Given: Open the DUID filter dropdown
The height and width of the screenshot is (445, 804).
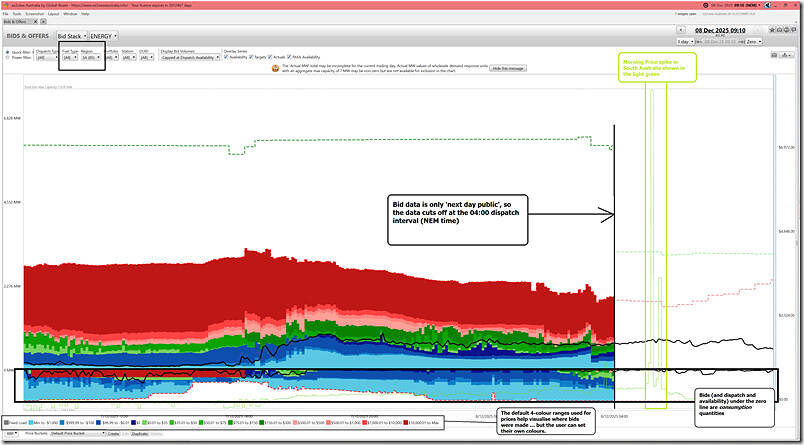Looking at the screenshot, I should tap(147, 57).
